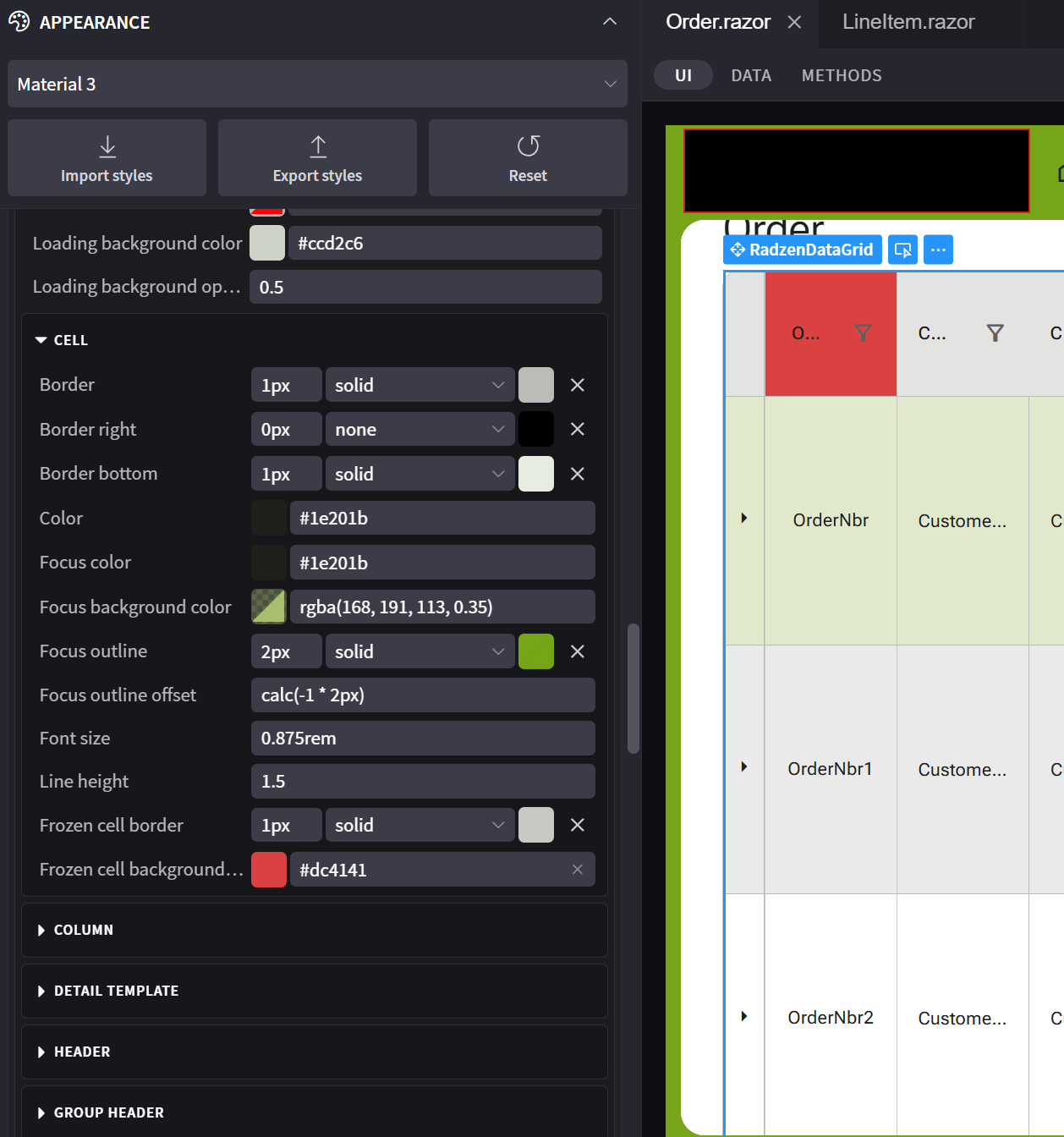Image resolution: width=1064 pixels, height=1137 pixels.
Task: Open the Border right style dropdown
Action: (420, 430)
